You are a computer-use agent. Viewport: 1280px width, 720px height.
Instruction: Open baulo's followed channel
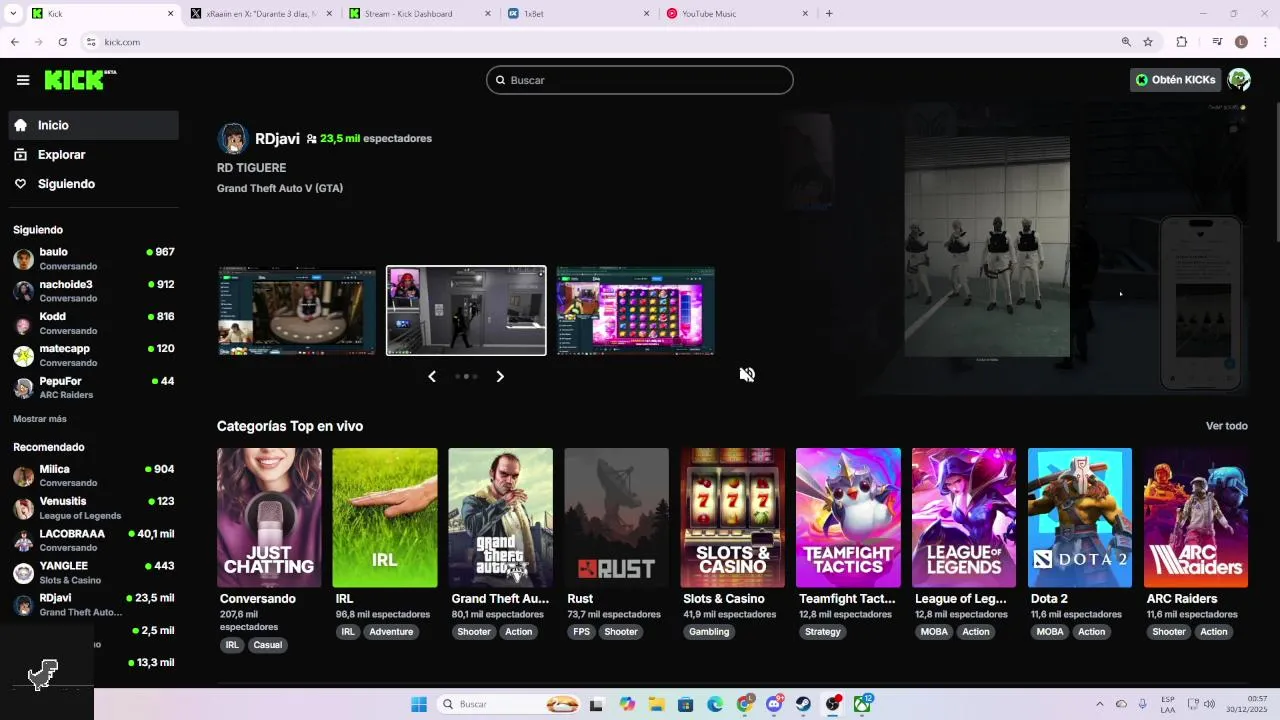pyautogui.click(x=94, y=259)
